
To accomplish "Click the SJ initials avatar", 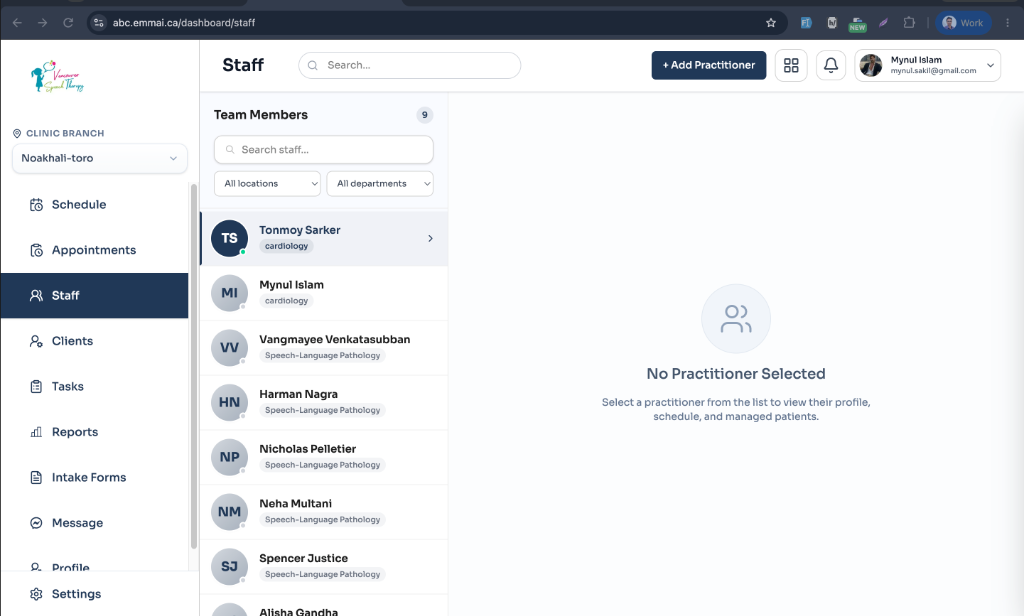I will (x=229, y=566).
